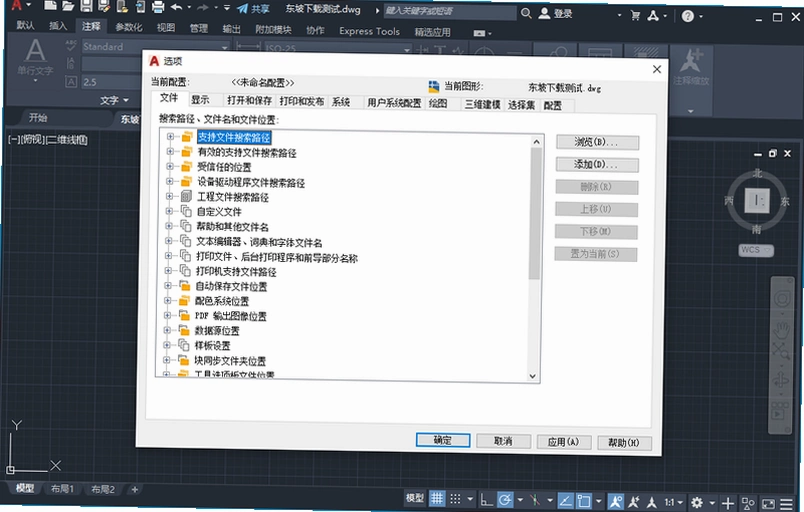Click the Plot printer icon in quick access toolbar

coord(158,7)
